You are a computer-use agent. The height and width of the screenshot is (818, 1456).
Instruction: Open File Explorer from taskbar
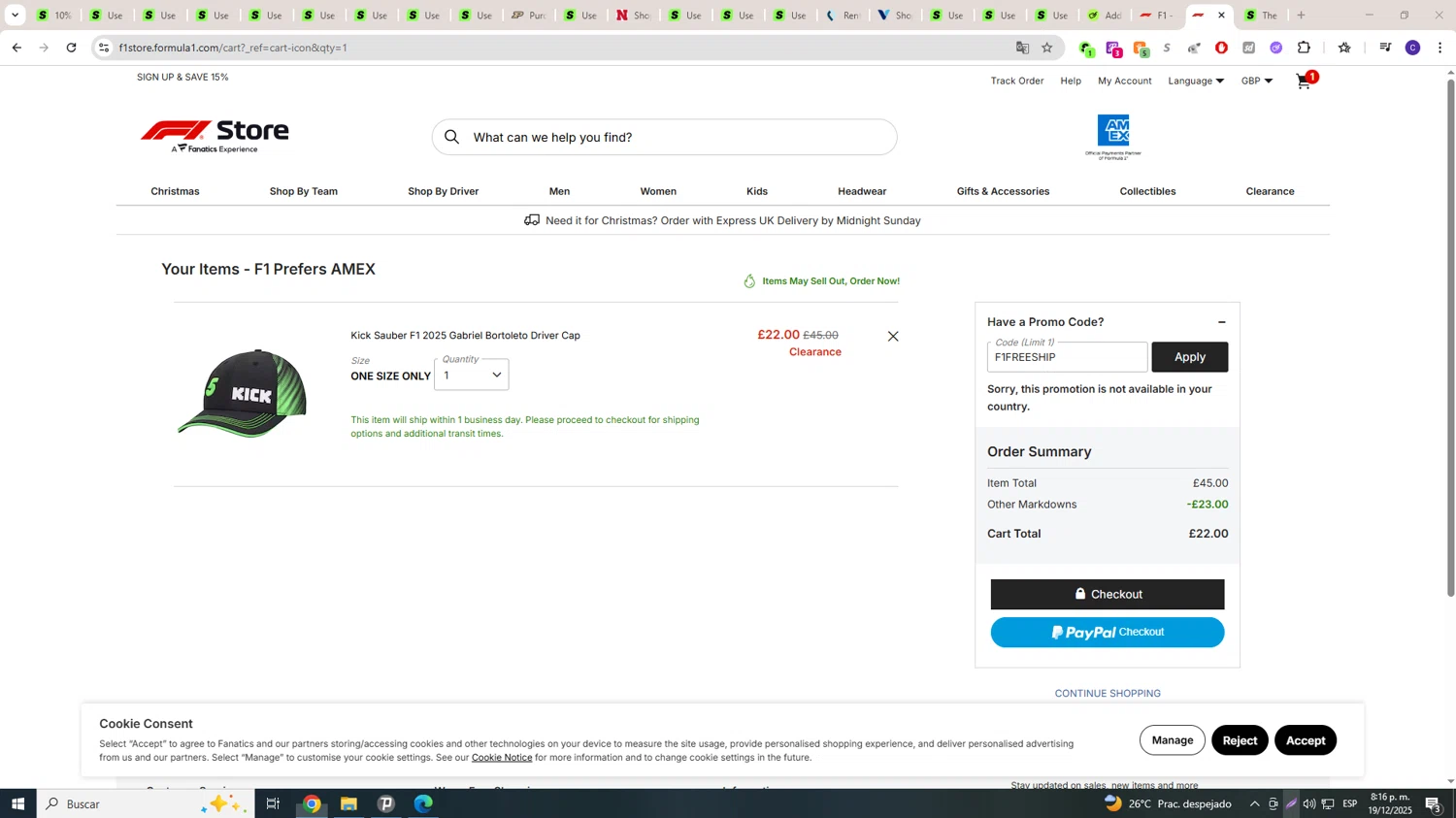(x=348, y=803)
